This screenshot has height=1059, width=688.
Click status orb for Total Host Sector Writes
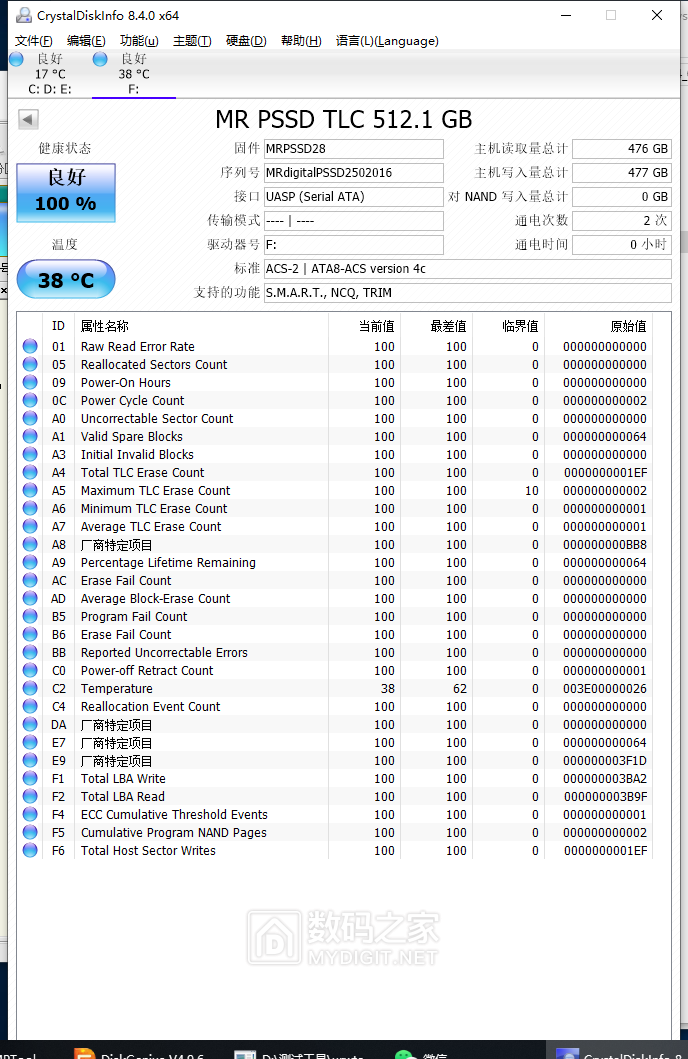tap(30, 850)
